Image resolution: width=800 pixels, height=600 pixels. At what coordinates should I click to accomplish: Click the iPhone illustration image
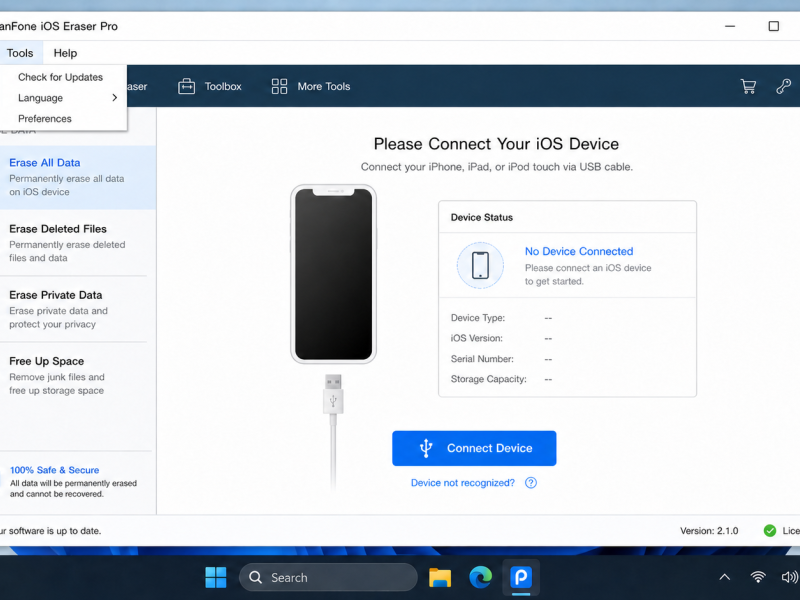[x=333, y=274]
